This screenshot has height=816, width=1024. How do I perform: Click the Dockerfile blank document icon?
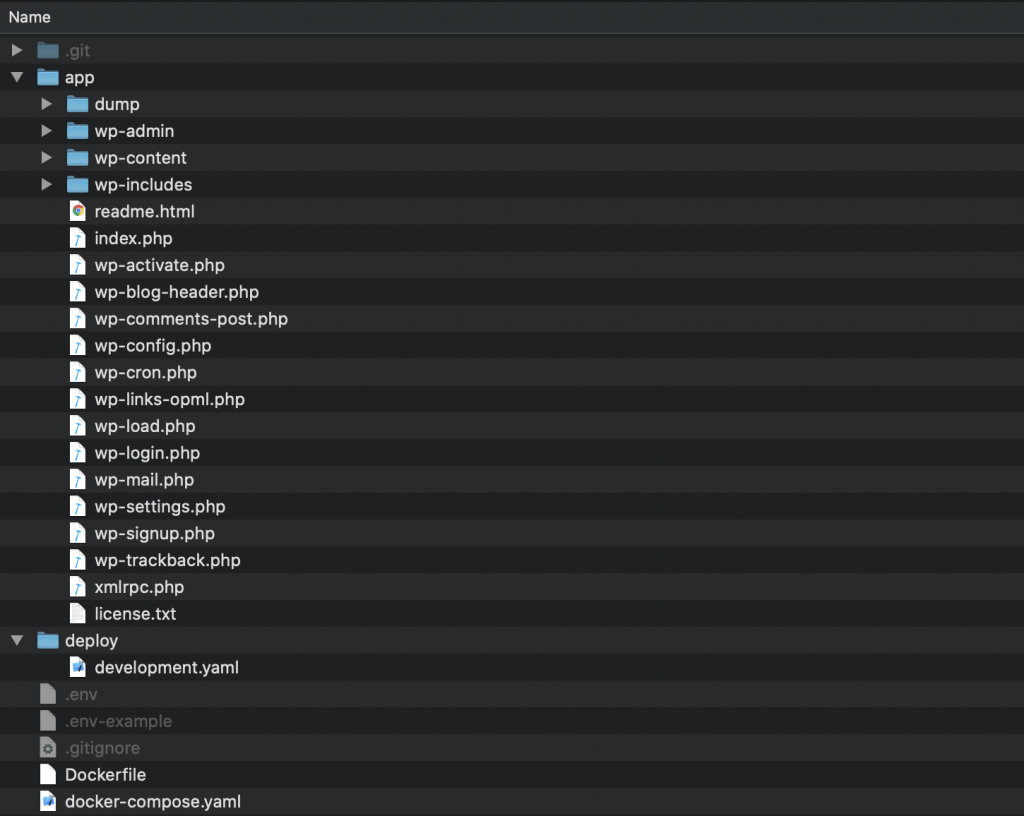pos(48,775)
